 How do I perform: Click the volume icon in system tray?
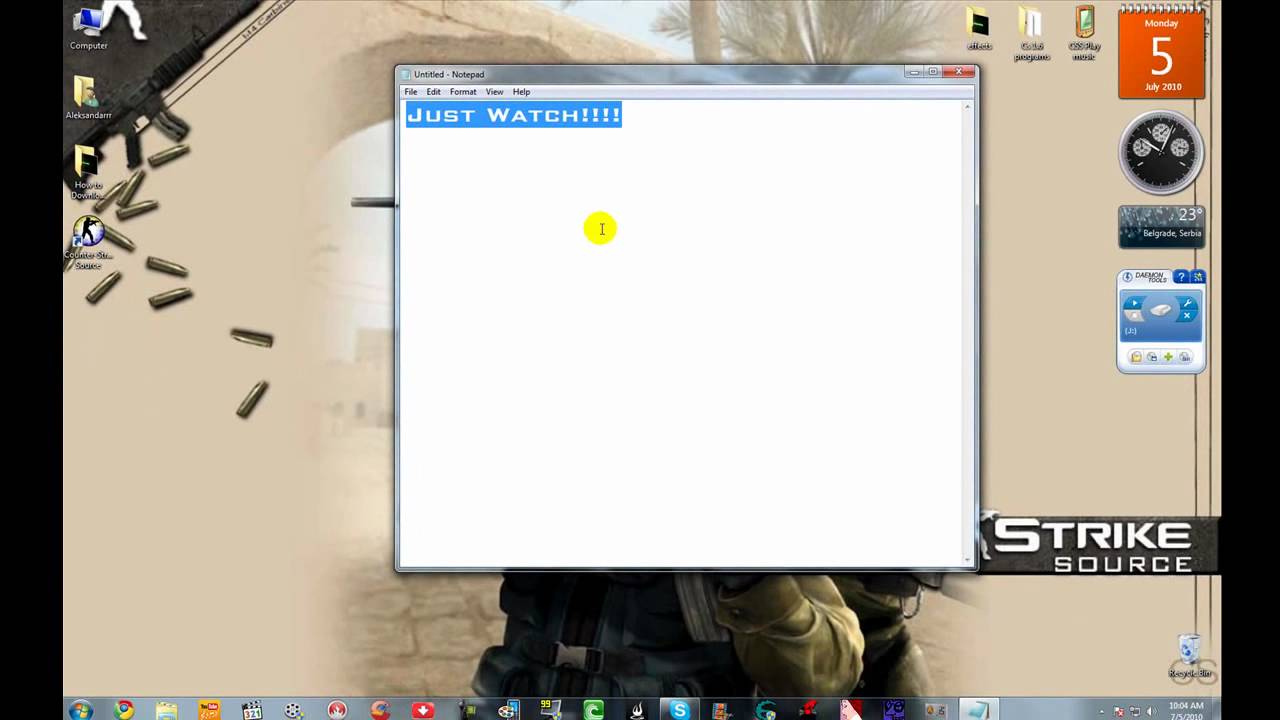click(1150, 711)
